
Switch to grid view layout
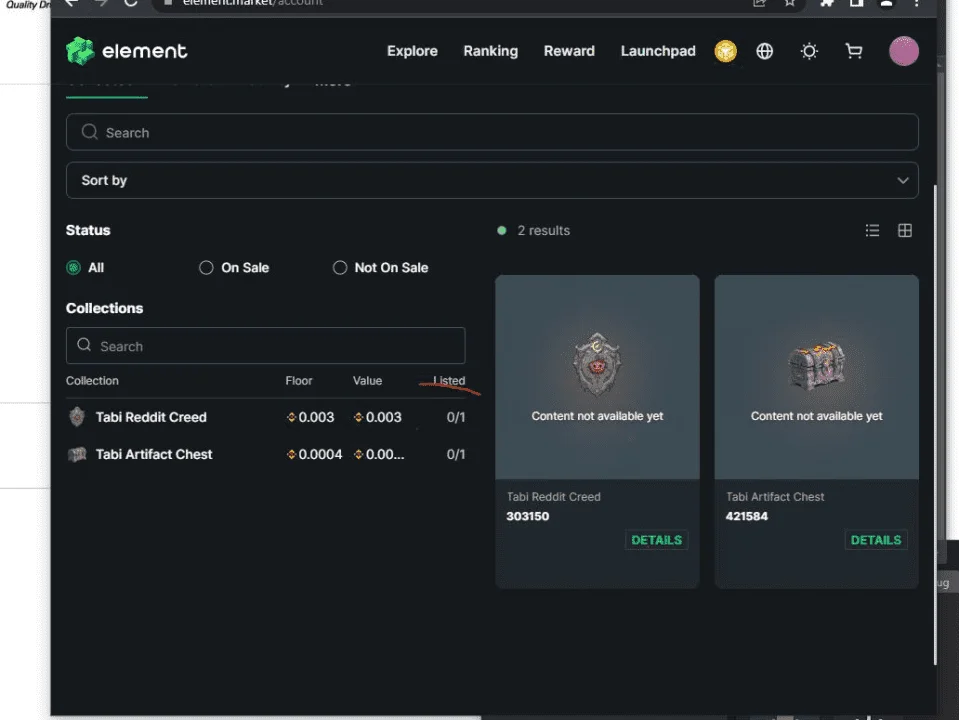pyautogui.click(x=905, y=230)
